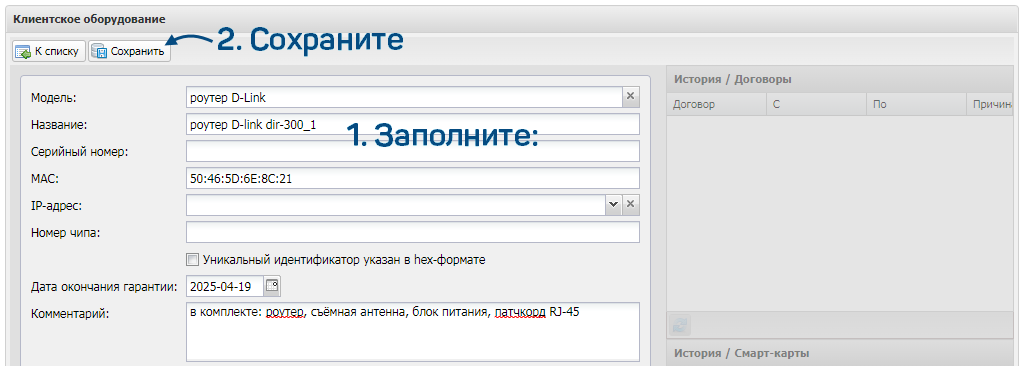
Task: Clear the Модель field with X icon
Action: [x=630, y=97]
